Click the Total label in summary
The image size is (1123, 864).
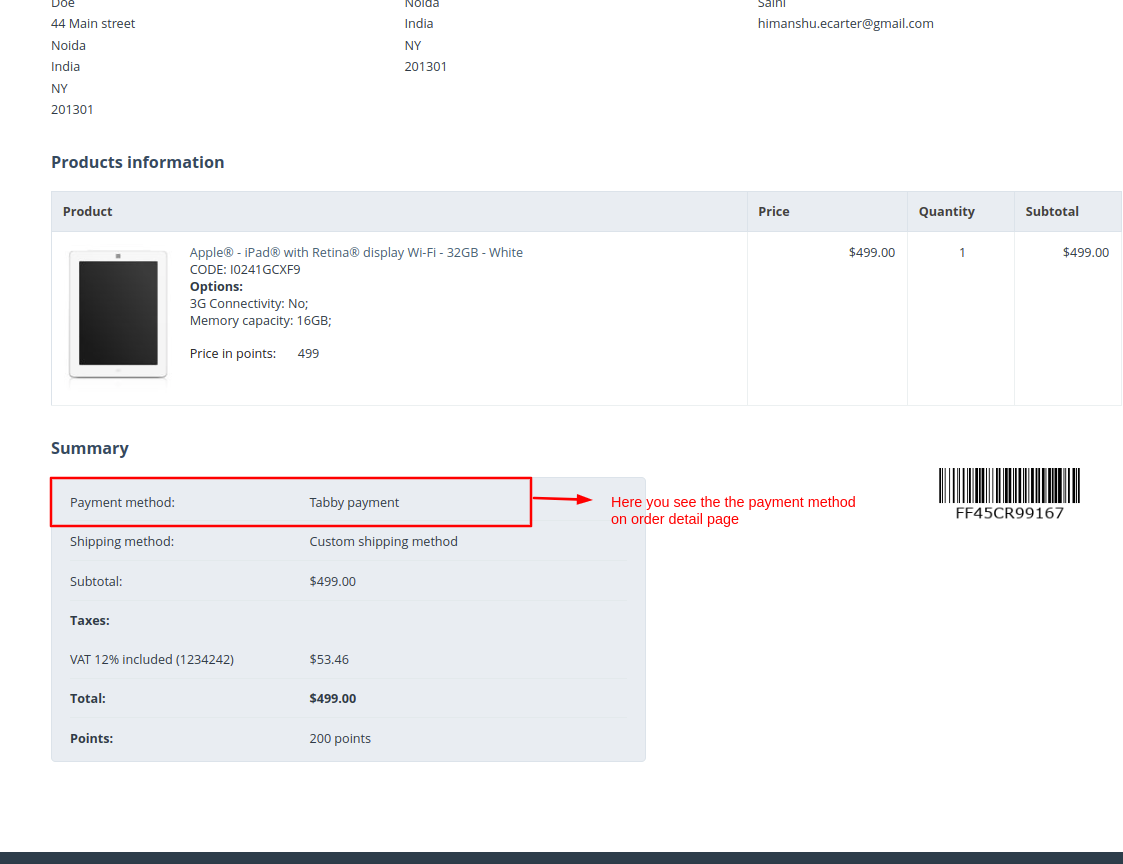pos(87,699)
